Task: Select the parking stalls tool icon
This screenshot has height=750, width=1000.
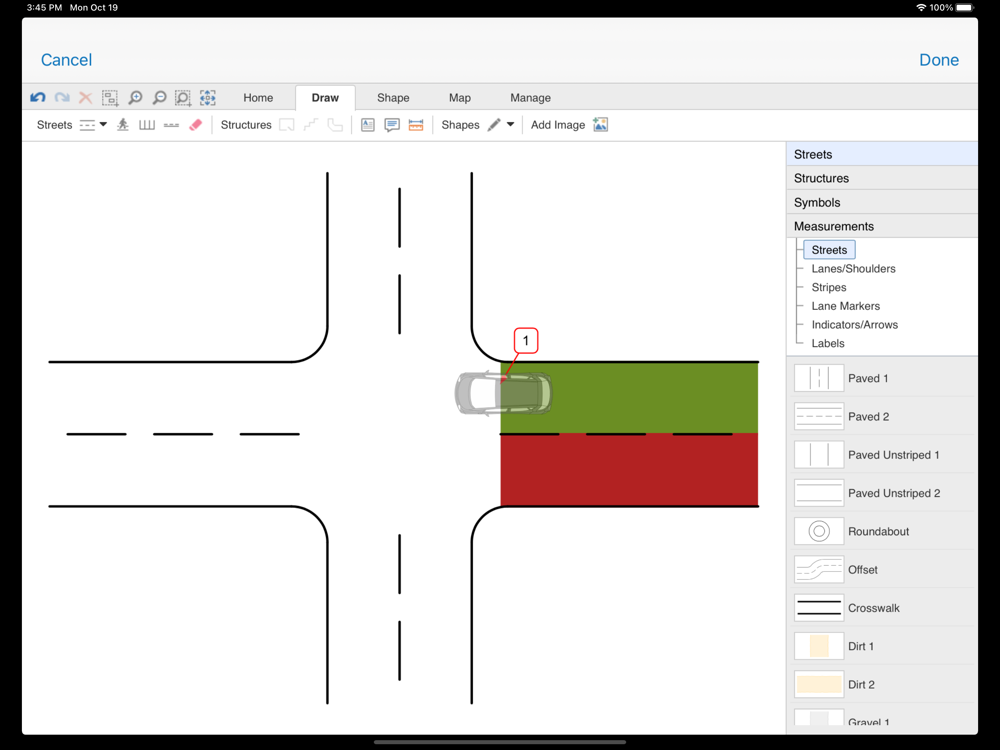Action: (147, 125)
